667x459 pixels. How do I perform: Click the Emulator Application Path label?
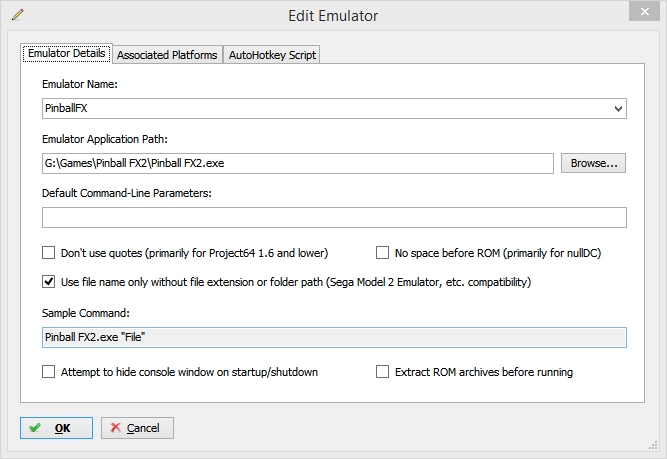(x=105, y=139)
